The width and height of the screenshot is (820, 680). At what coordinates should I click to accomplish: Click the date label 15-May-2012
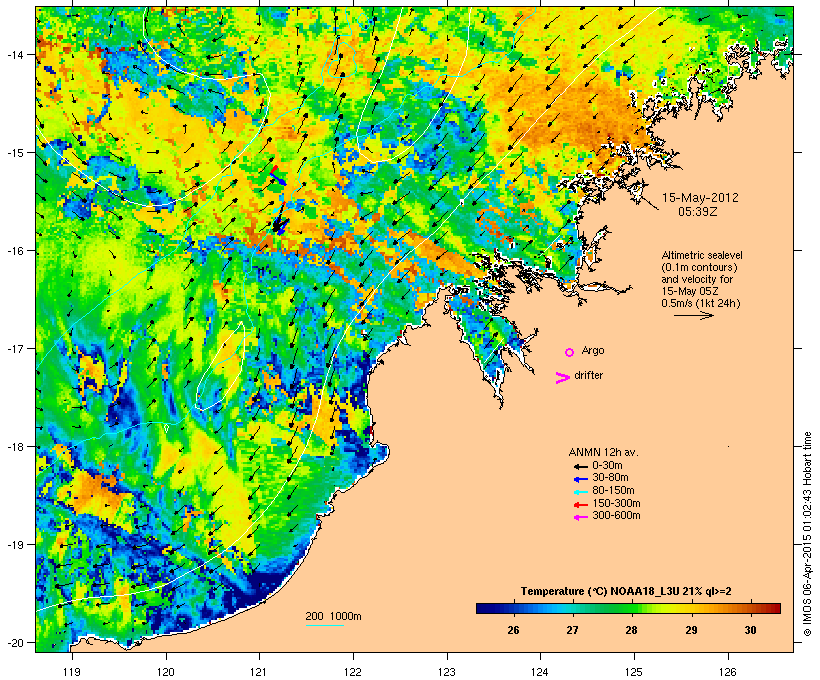700,198
